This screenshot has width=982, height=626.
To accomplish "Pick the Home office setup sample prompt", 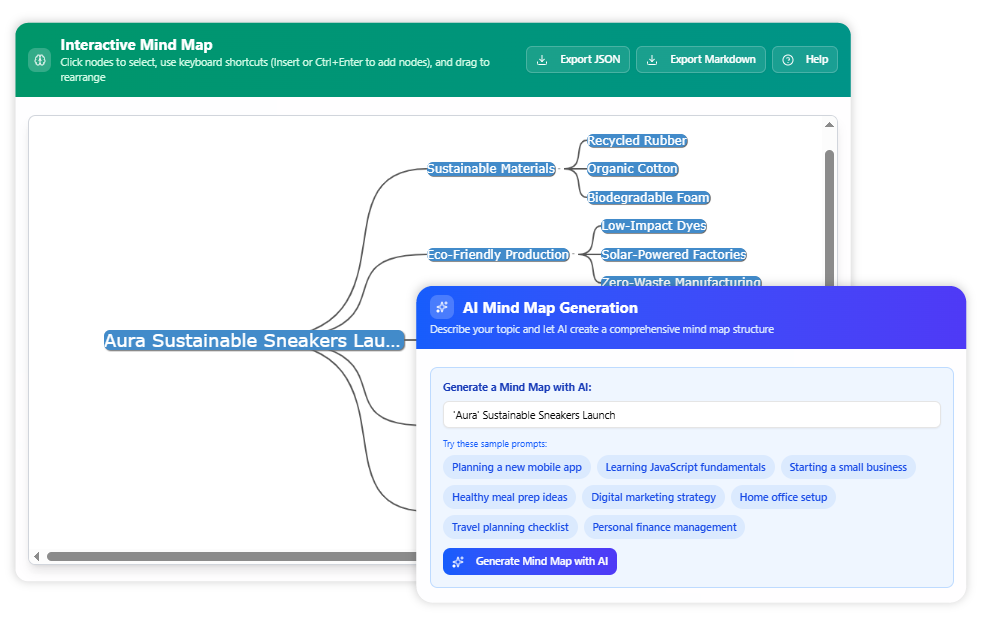I will tap(783, 497).
